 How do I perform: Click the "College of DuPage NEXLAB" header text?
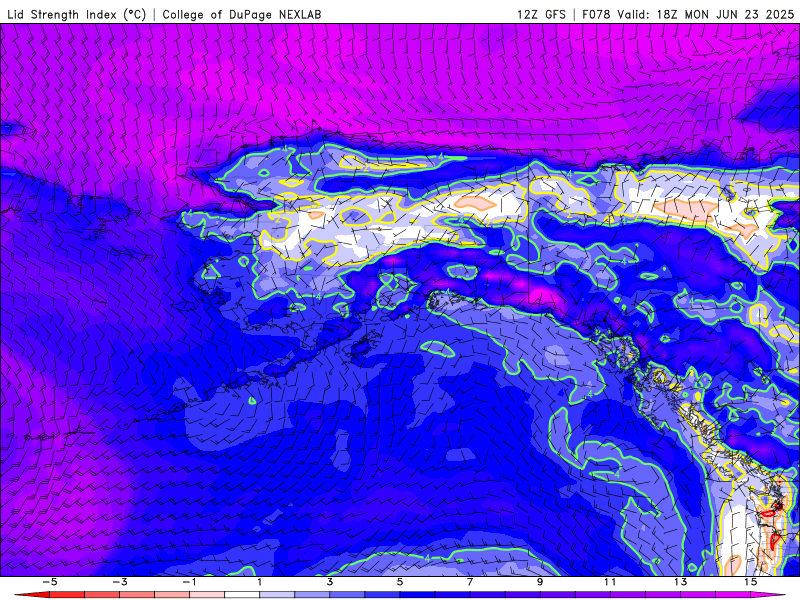(x=242, y=14)
